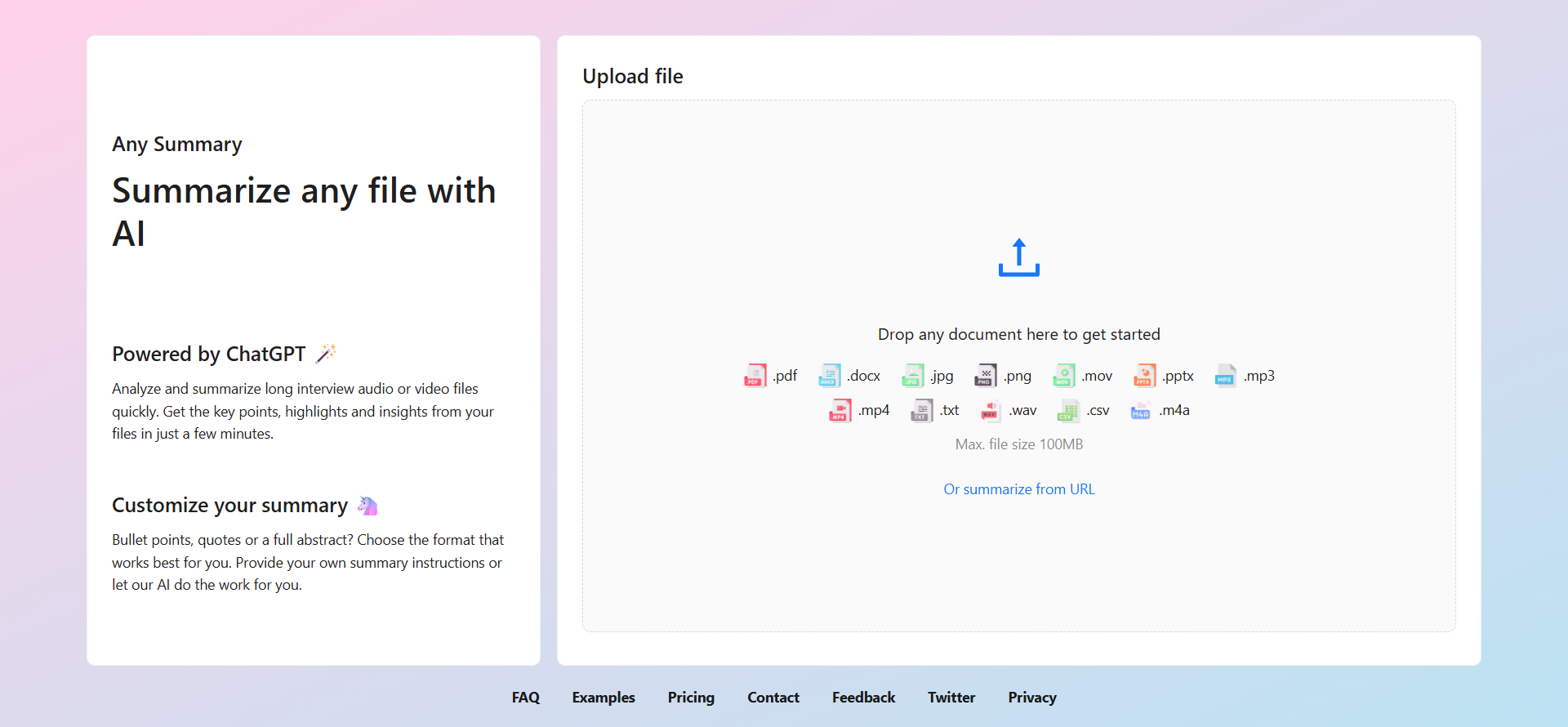Click the '.m4a' extension label

(1174, 410)
